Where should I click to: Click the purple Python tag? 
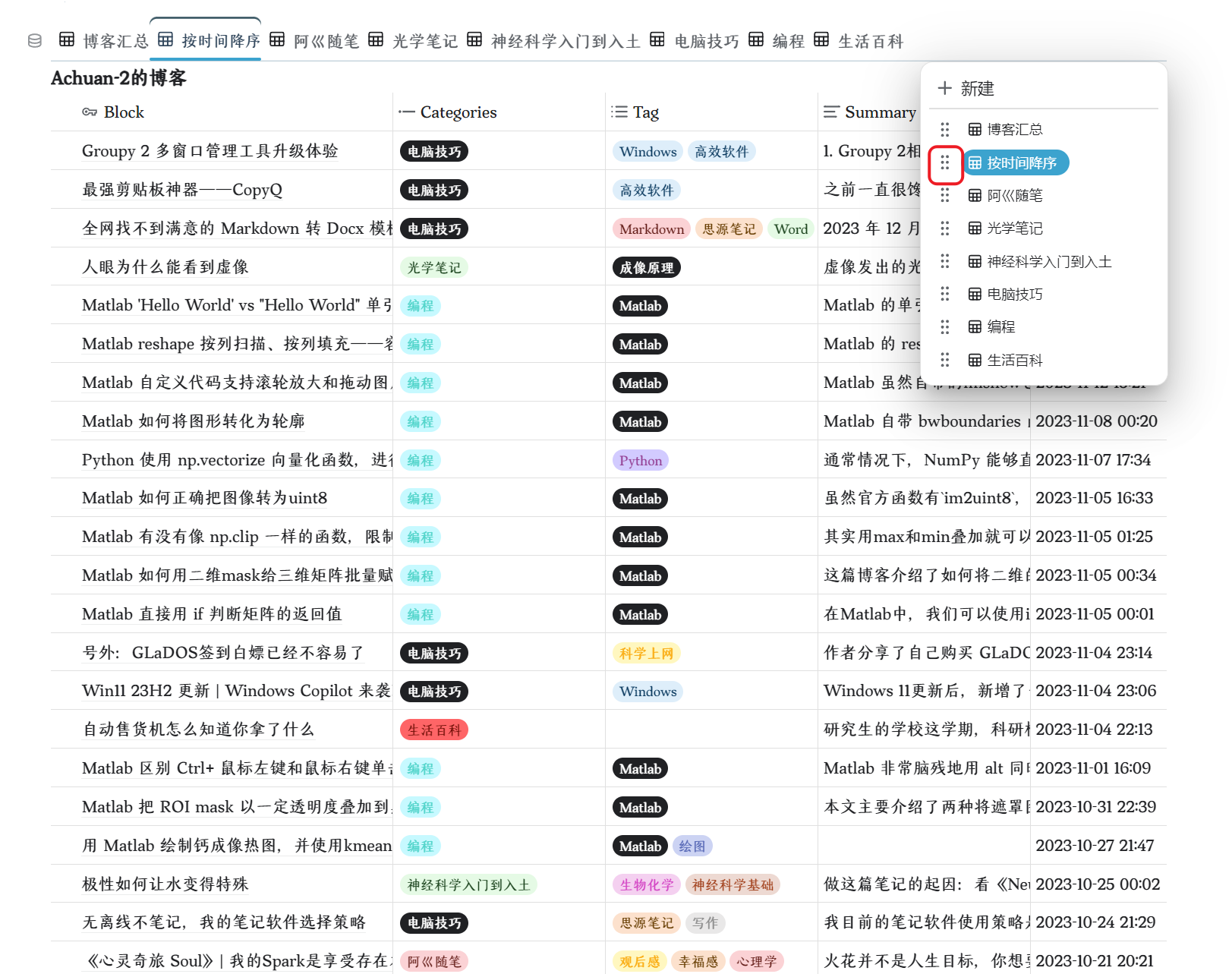[x=640, y=461]
